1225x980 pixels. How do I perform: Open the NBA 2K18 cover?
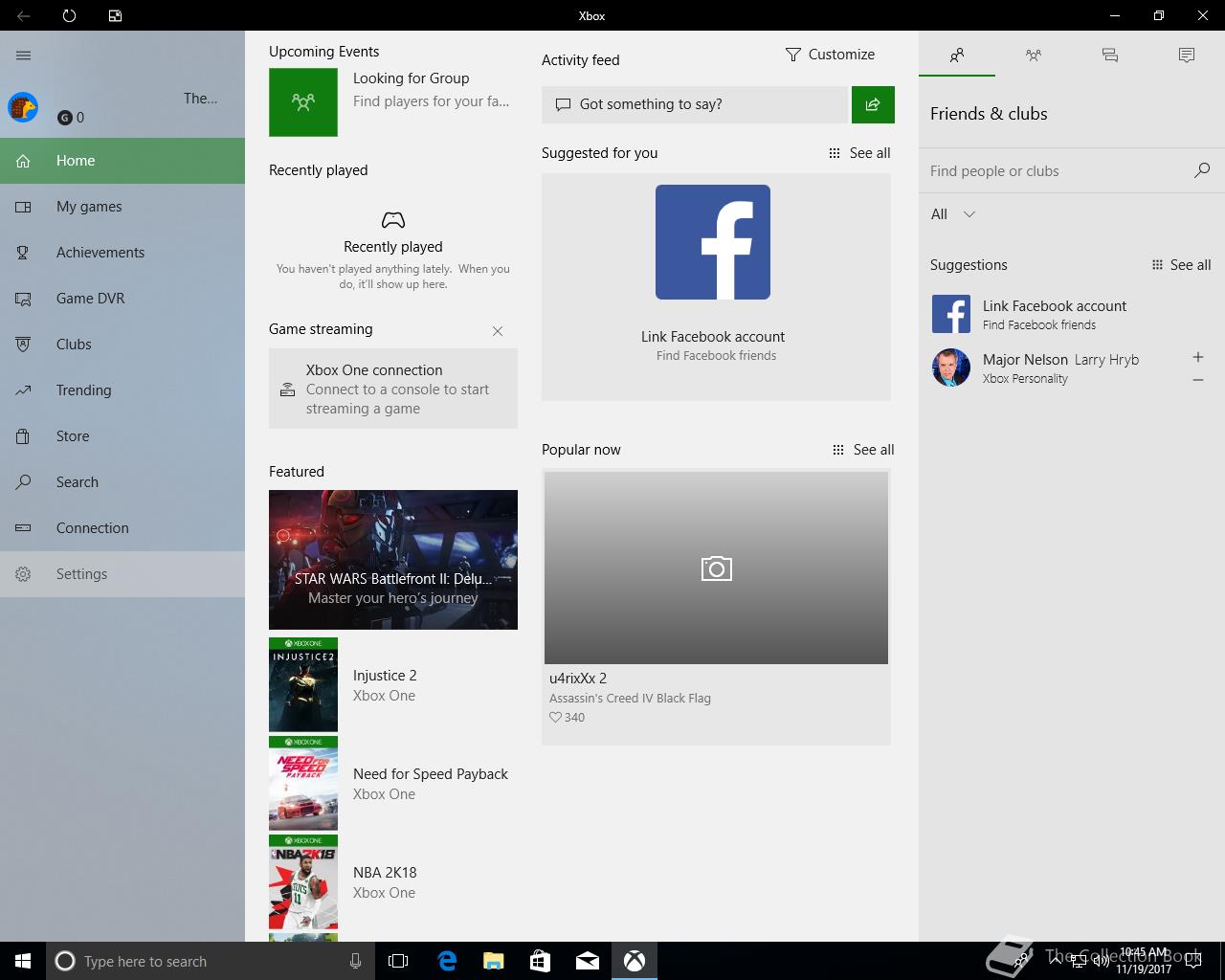(303, 881)
